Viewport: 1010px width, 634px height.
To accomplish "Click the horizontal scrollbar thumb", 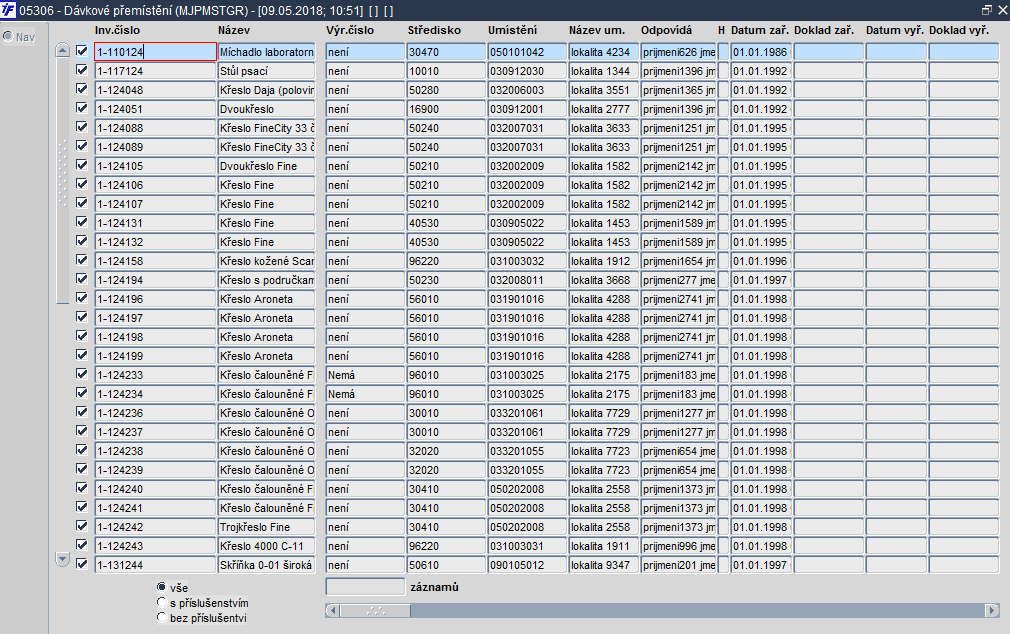I will (x=376, y=610).
